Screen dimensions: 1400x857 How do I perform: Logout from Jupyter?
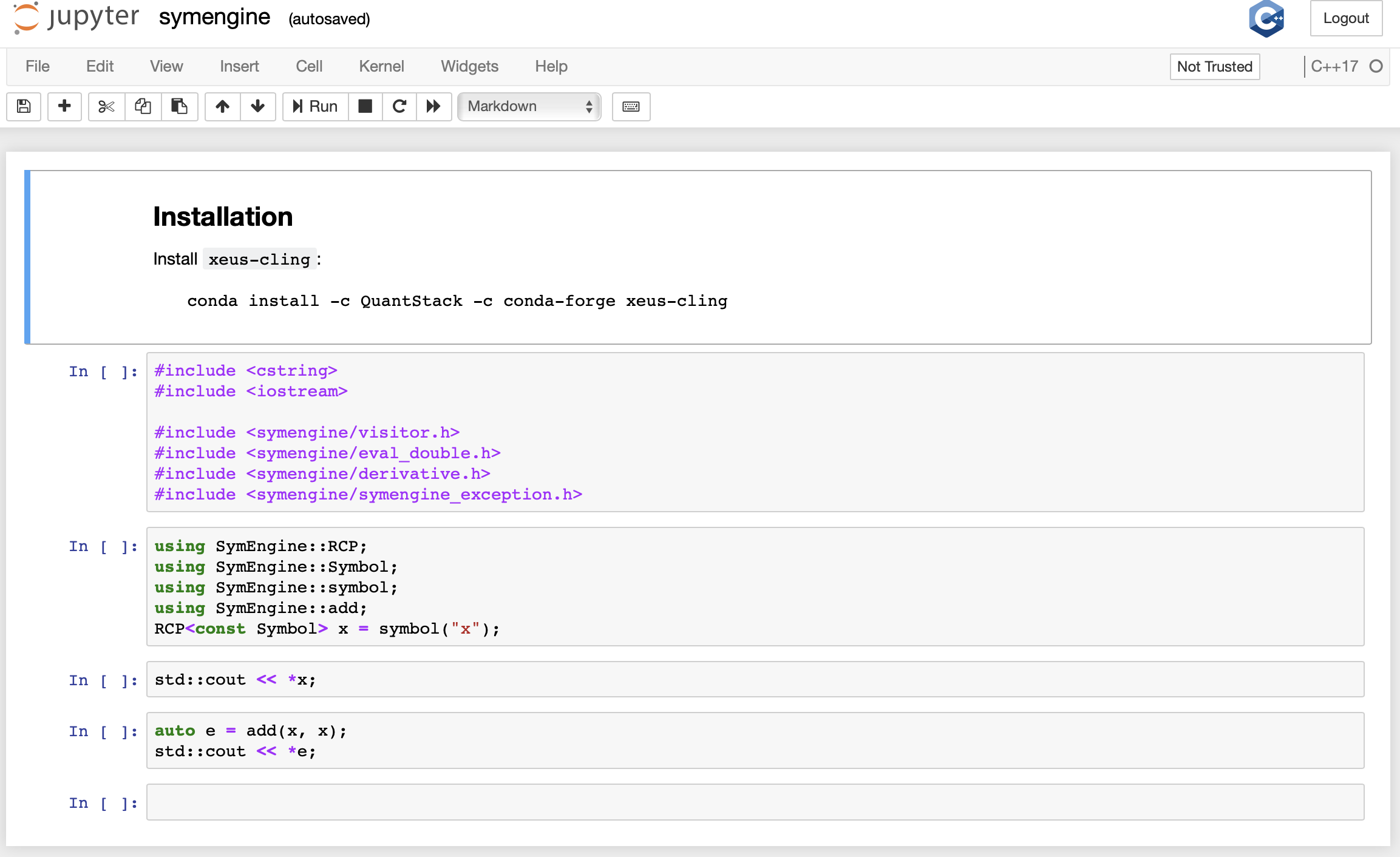click(x=1345, y=18)
